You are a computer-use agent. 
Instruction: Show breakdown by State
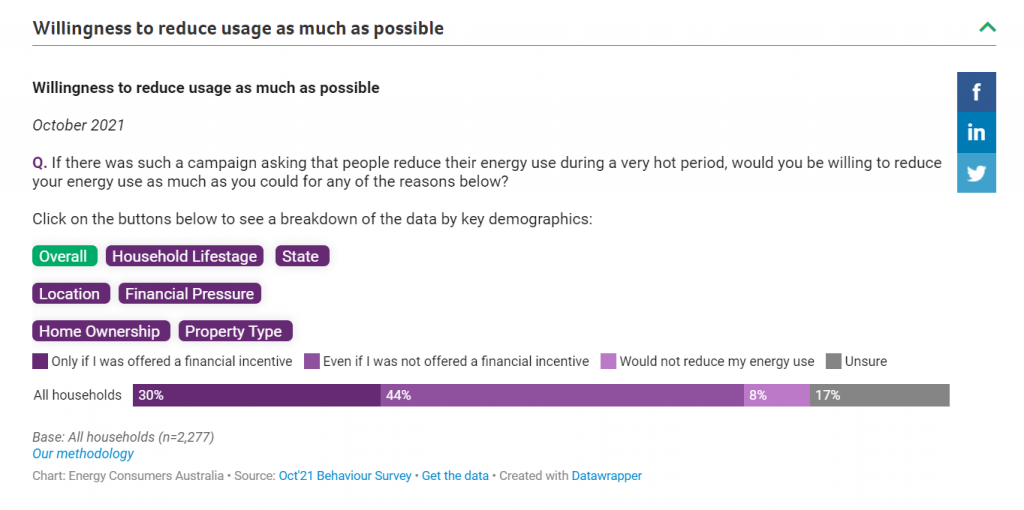302,256
